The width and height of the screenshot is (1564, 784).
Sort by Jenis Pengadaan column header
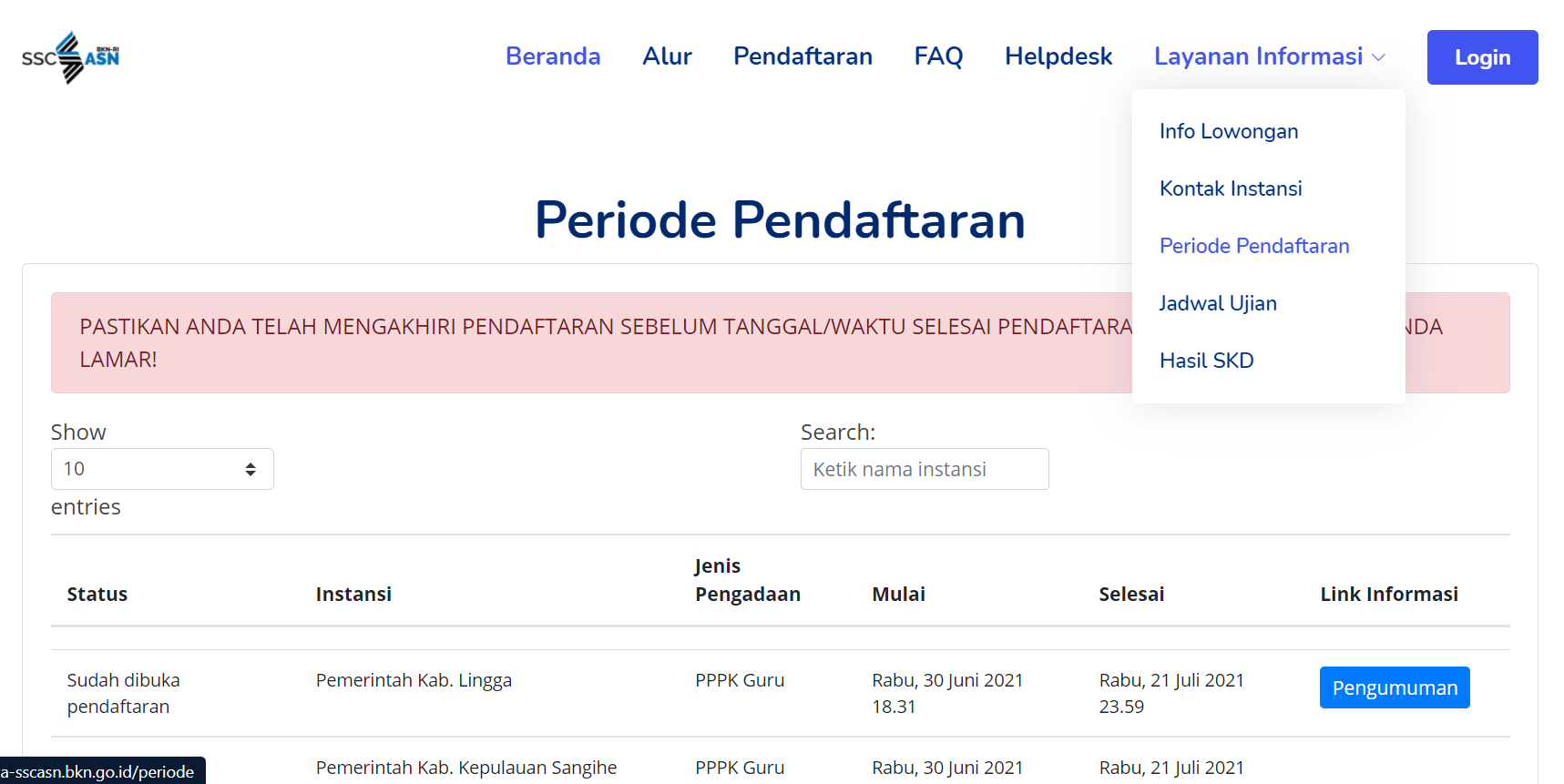coord(748,580)
